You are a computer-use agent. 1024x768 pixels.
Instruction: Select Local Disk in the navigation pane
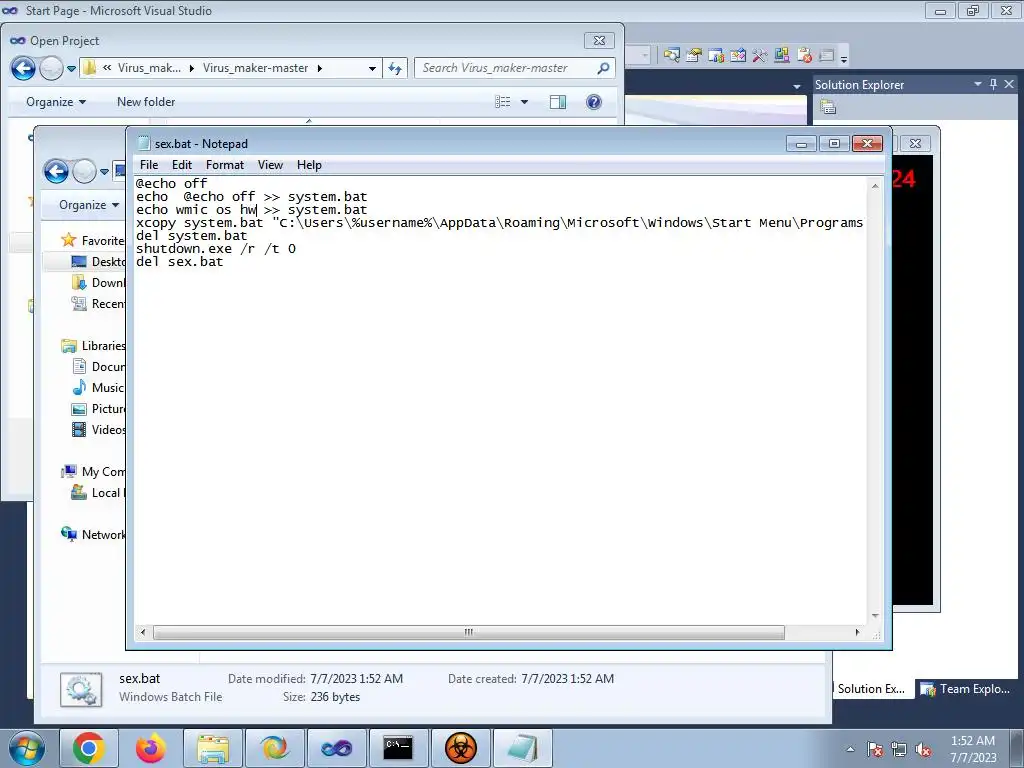(98, 493)
